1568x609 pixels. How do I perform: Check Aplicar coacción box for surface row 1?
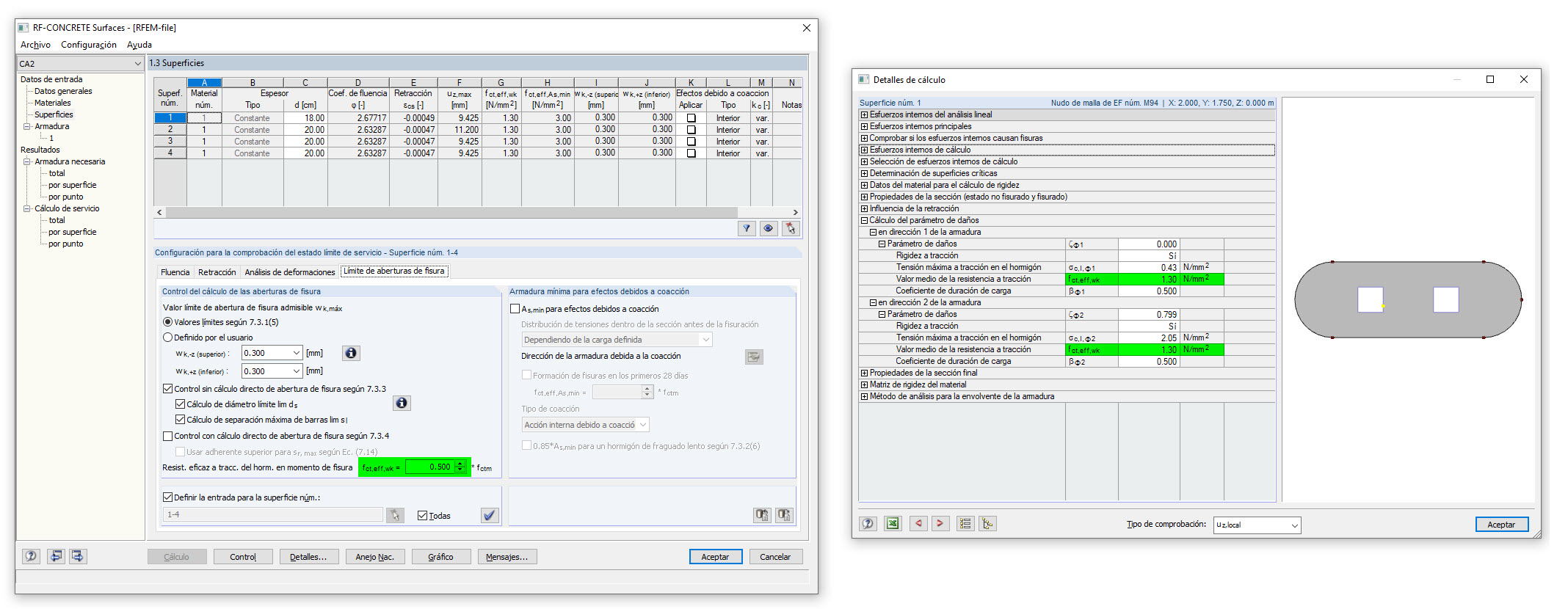tap(691, 118)
